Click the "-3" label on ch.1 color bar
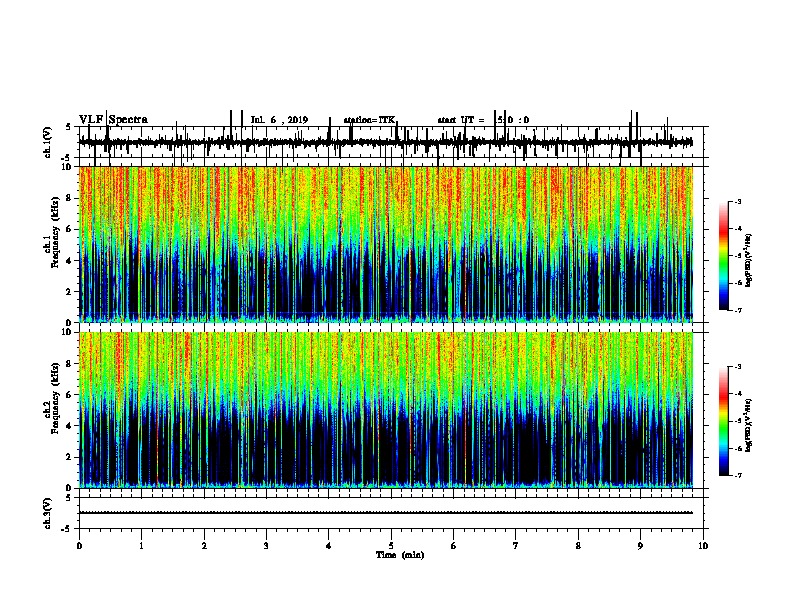Viewport: 792px width, 612px height. pyautogui.click(x=737, y=202)
